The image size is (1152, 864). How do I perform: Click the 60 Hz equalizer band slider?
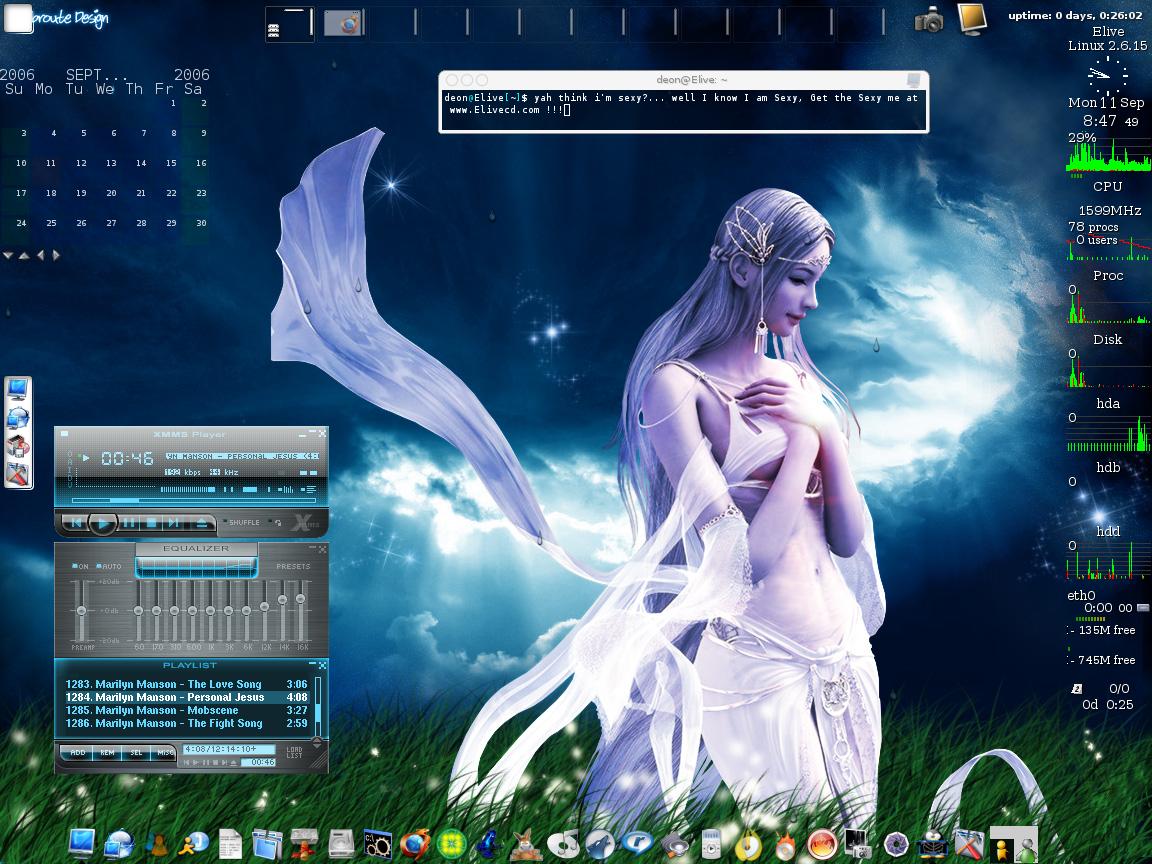(x=139, y=611)
